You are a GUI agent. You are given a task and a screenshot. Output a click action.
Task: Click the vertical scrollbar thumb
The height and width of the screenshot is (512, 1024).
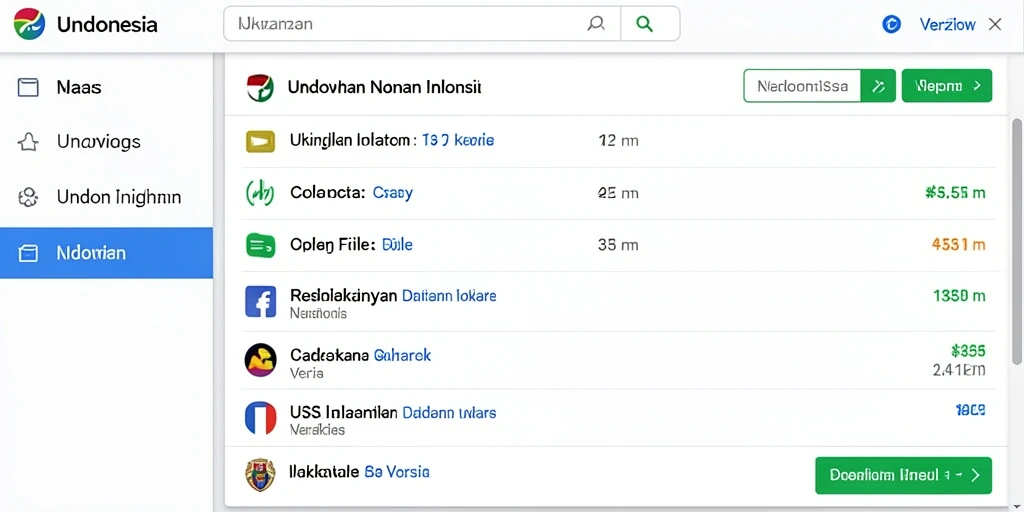pyautogui.click(x=1017, y=242)
